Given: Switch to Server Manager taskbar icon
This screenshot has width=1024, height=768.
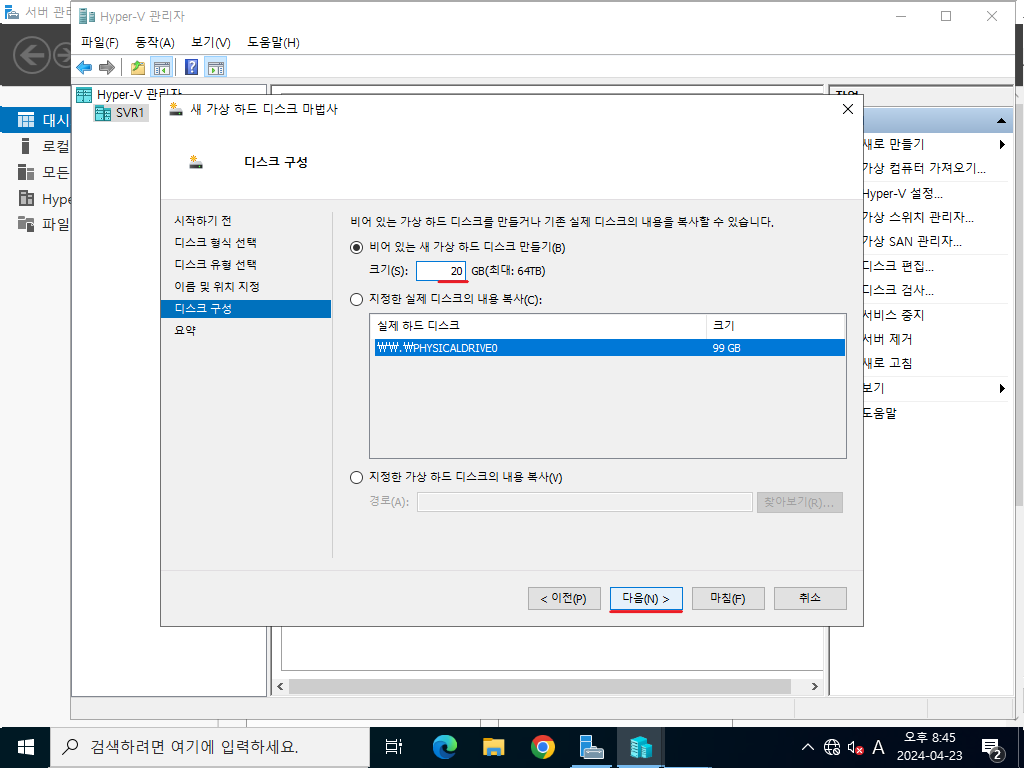Looking at the screenshot, I should point(592,747).
